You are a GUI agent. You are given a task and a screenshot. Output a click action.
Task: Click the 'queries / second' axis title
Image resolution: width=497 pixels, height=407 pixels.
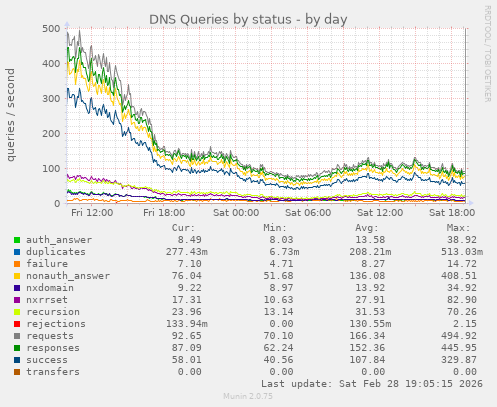click(x=11, y=115)
